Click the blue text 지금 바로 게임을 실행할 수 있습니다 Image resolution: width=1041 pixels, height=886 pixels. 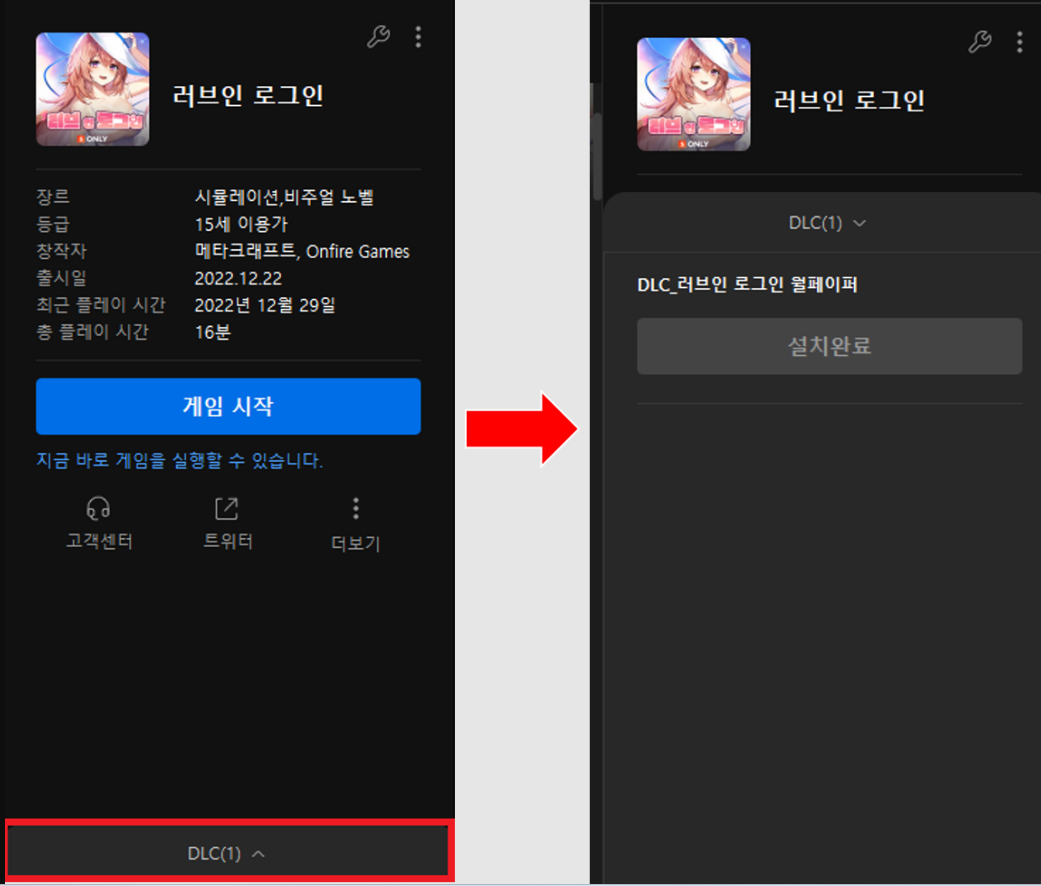point(179,461)
